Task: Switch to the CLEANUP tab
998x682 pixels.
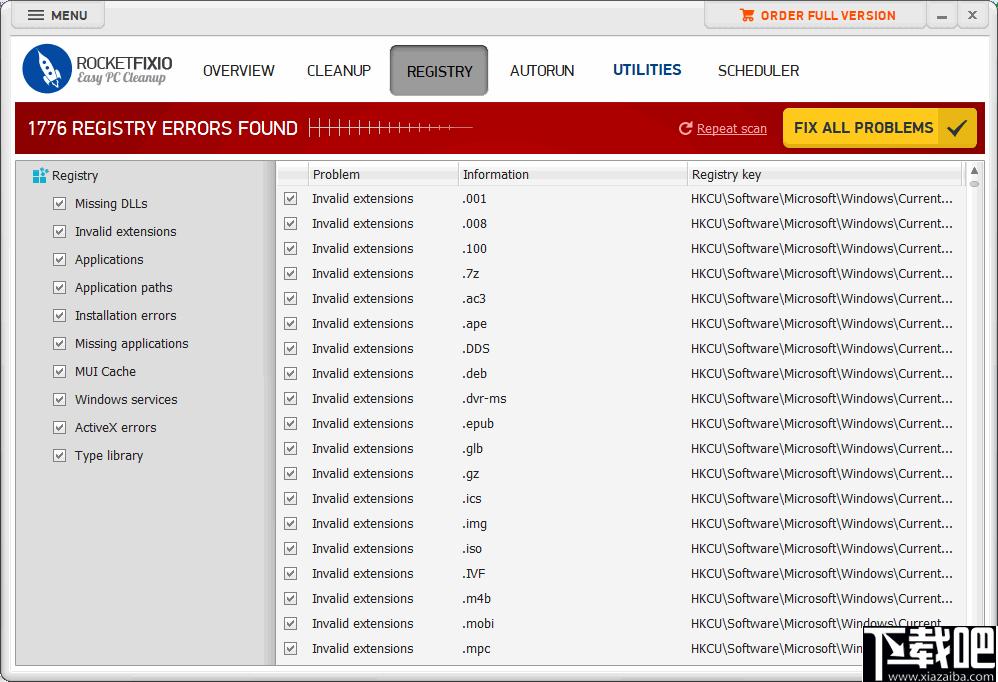Action: point(339,71)
